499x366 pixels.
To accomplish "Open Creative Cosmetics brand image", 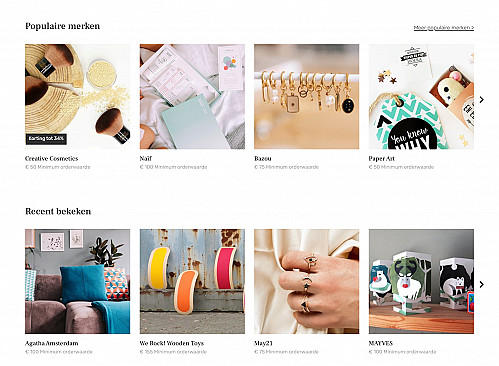I will (77, 97).
